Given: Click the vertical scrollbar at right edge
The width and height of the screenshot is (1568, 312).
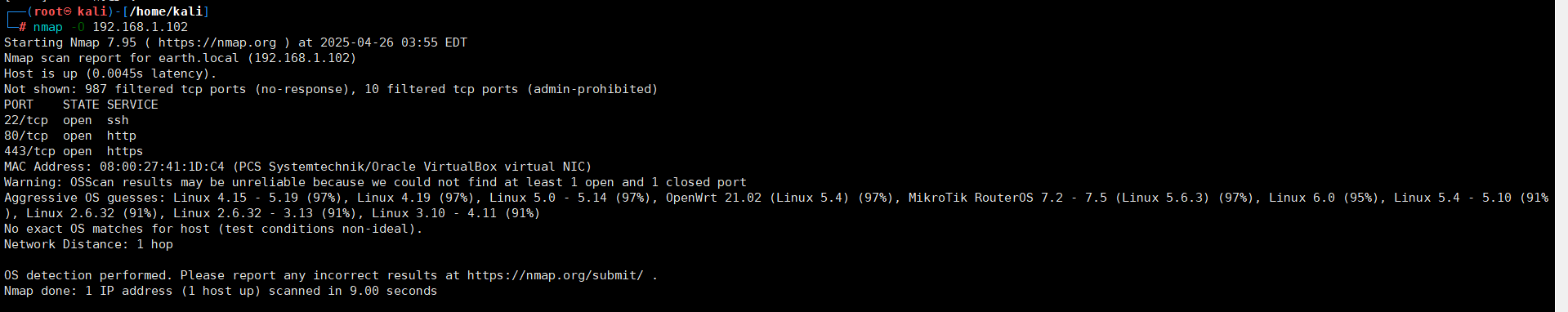Looking at the screenshot, I should tap(1561, 156).
